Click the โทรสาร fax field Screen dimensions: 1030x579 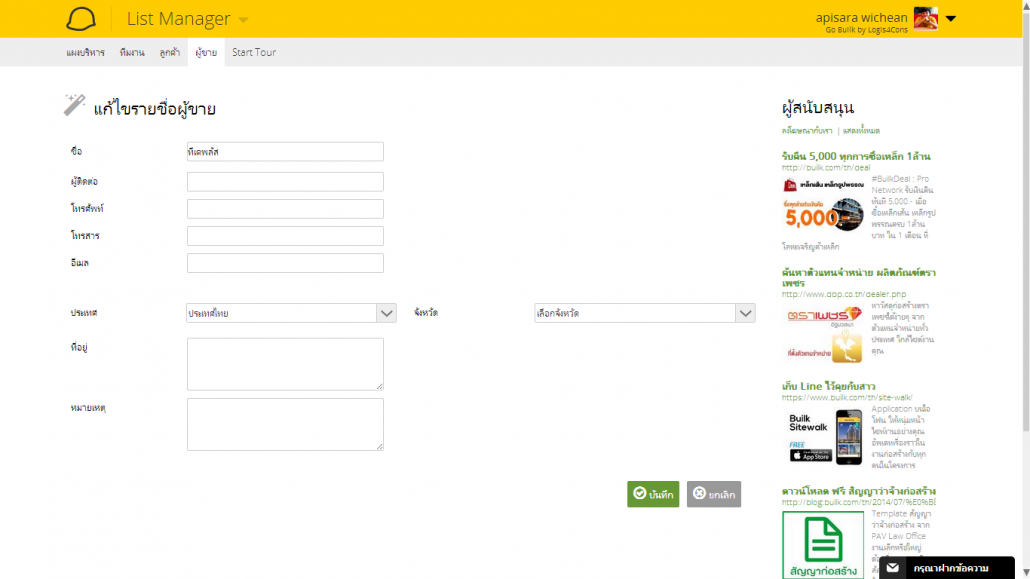coord(285,236)
